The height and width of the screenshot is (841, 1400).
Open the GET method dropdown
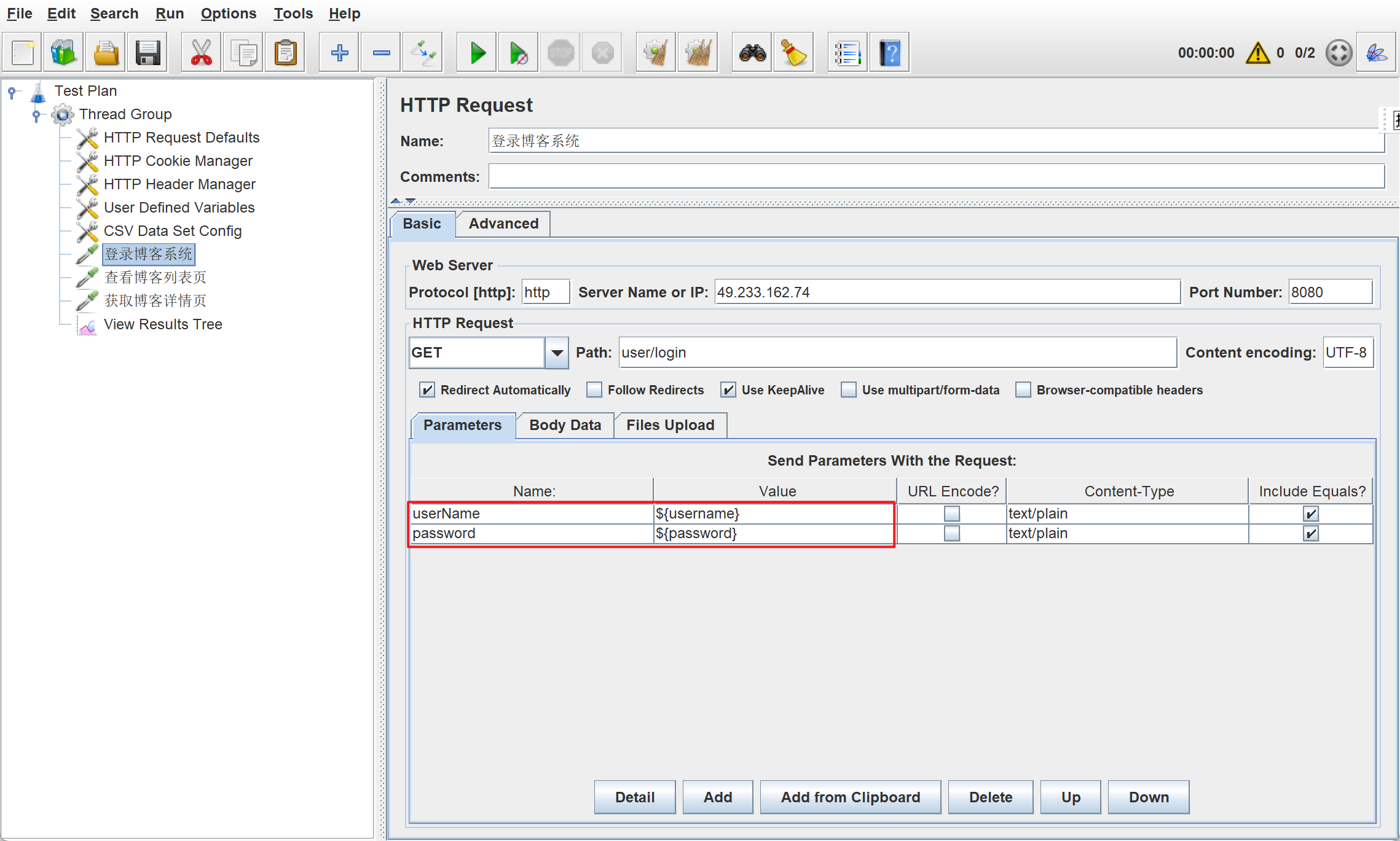(557, 353)
